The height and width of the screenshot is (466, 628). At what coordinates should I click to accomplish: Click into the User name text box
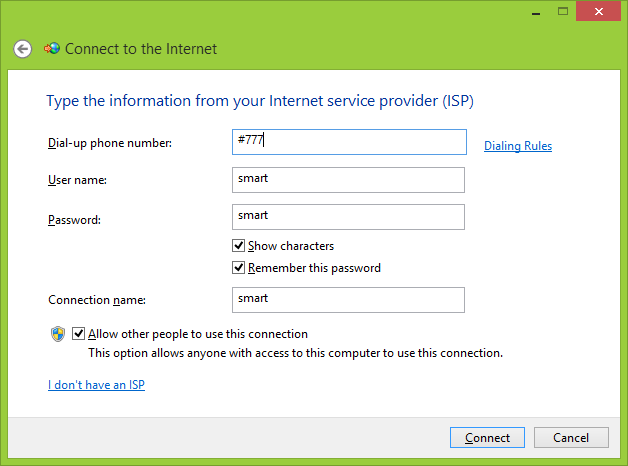(x=348, y=180)
